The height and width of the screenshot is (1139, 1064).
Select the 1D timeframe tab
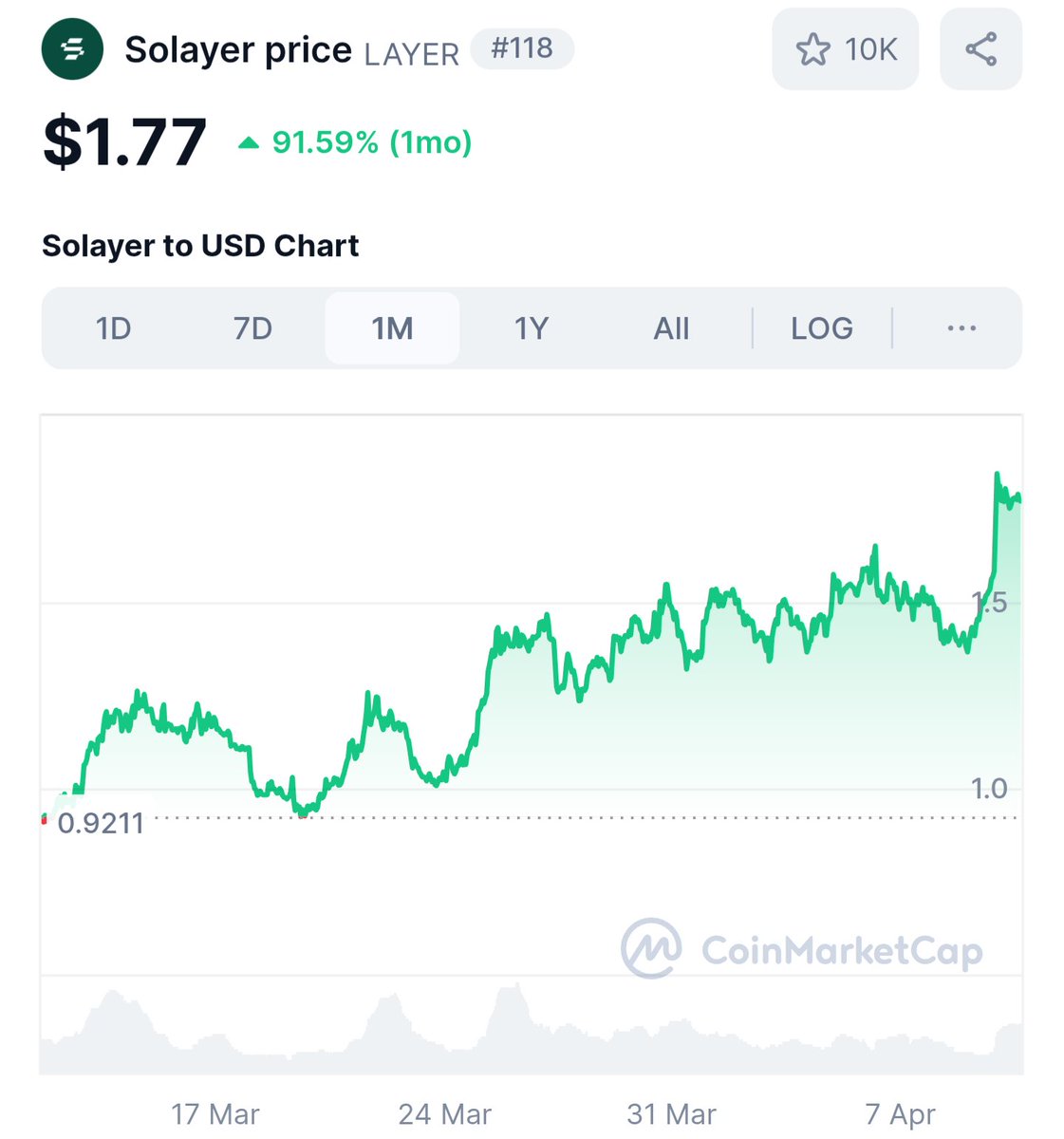tap(114, 328)
